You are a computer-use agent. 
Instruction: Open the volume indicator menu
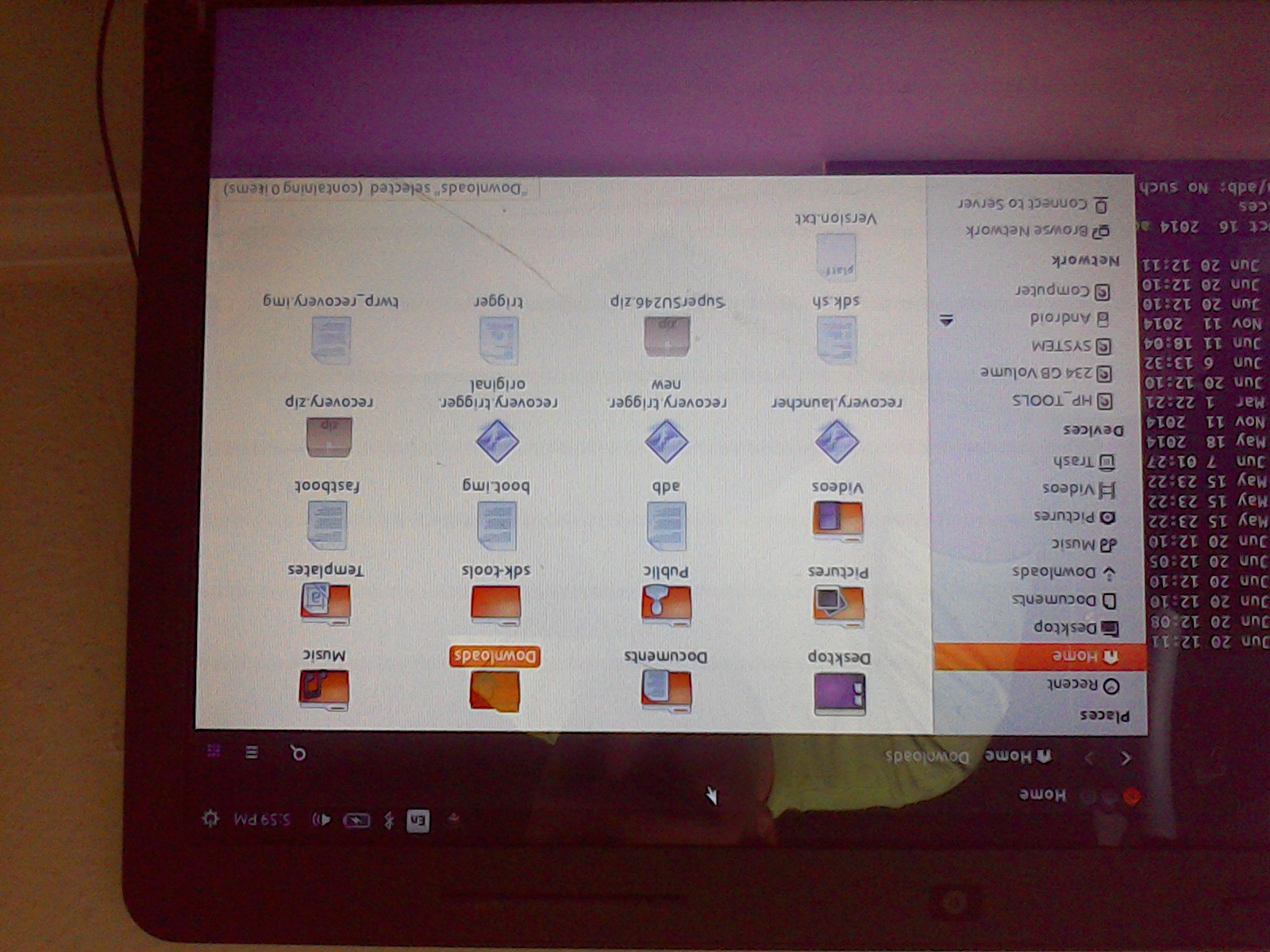pyautogui.click(x=321, y=820)
